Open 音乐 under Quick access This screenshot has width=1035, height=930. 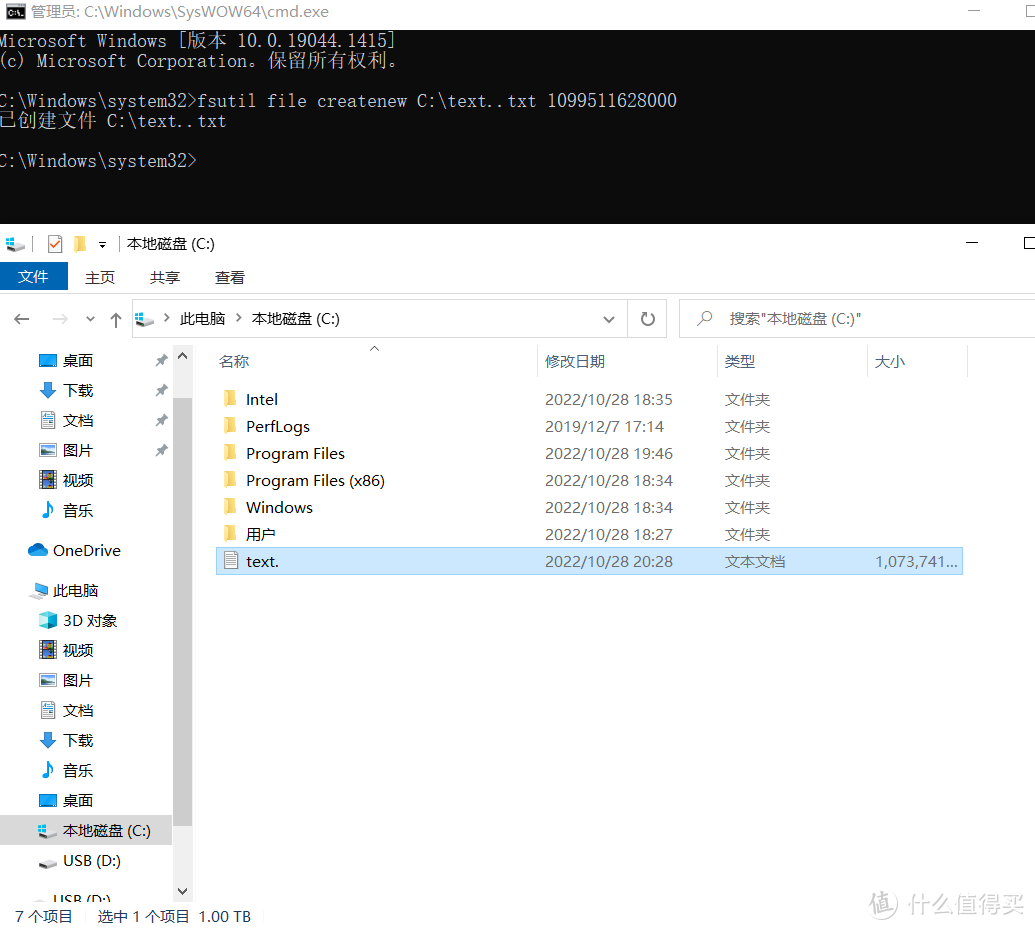[78, 510]
